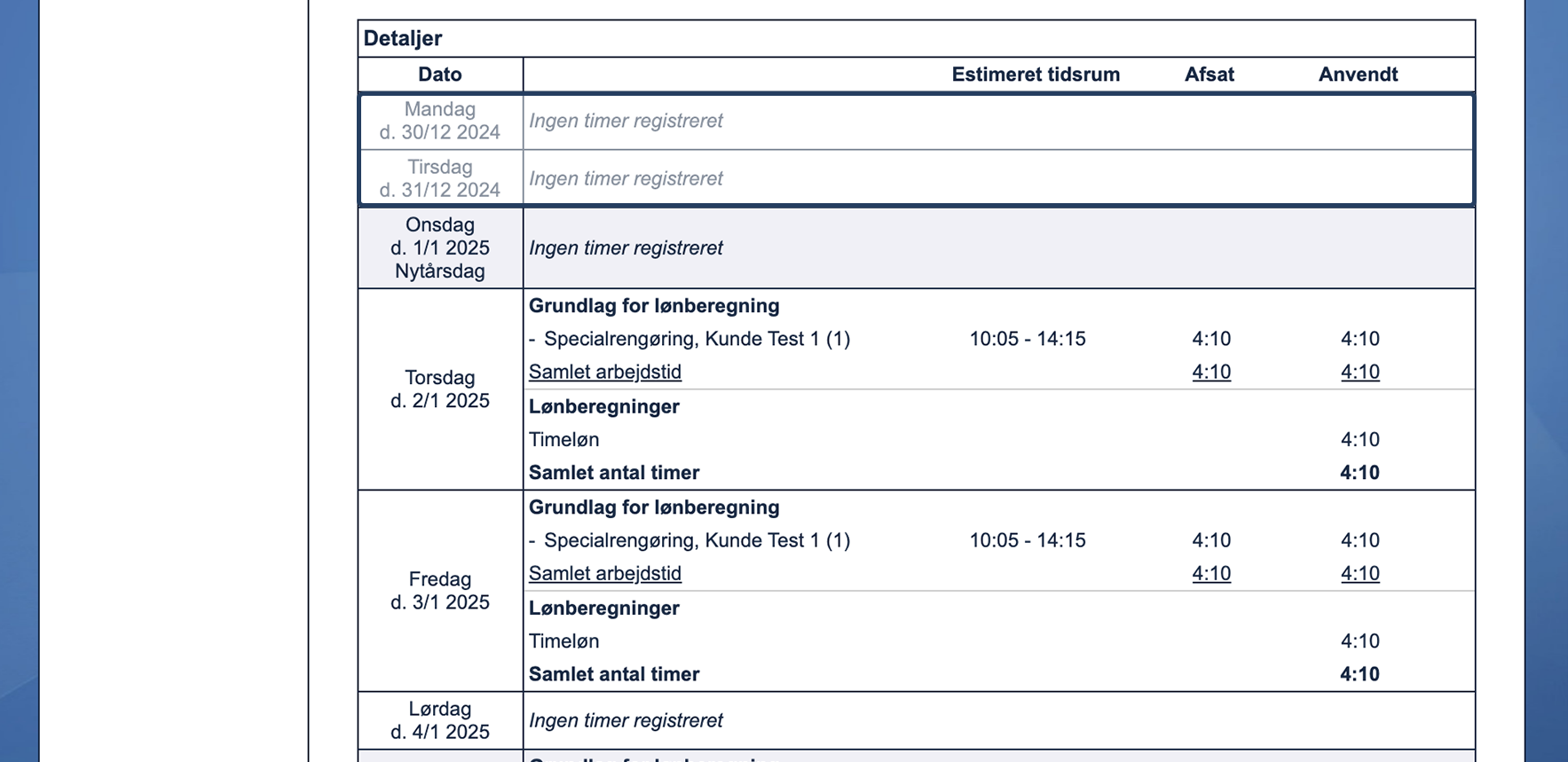
Task: Click the Detaljer section heading
Action: [403, 38]
